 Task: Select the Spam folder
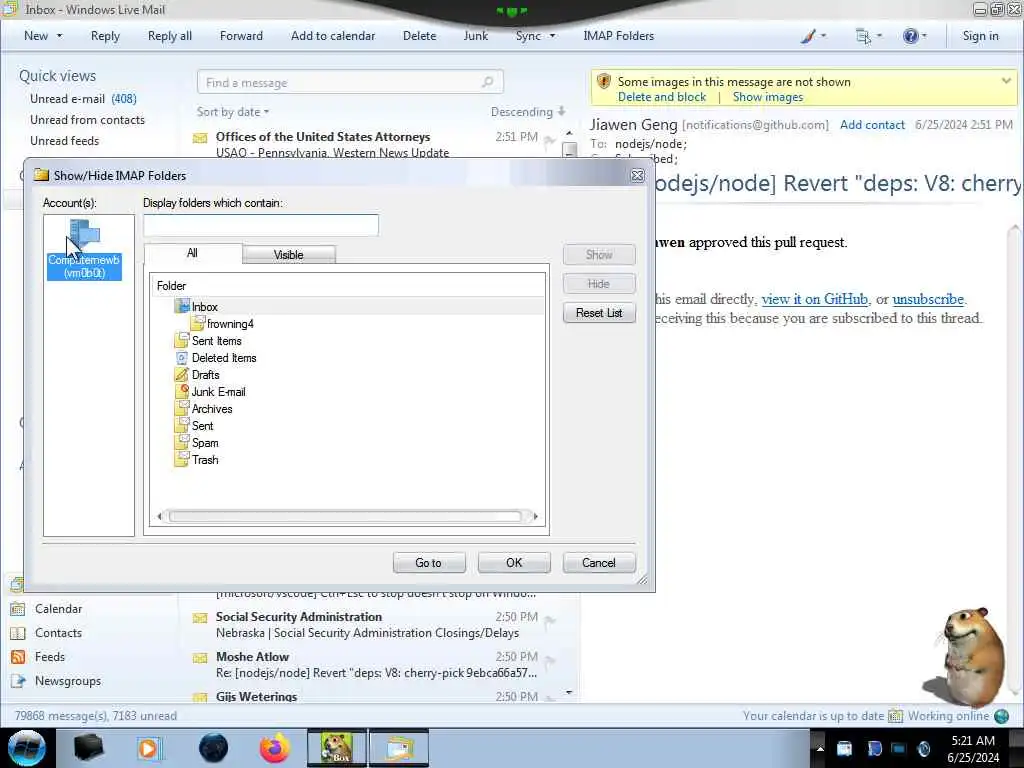pos(204,443)
